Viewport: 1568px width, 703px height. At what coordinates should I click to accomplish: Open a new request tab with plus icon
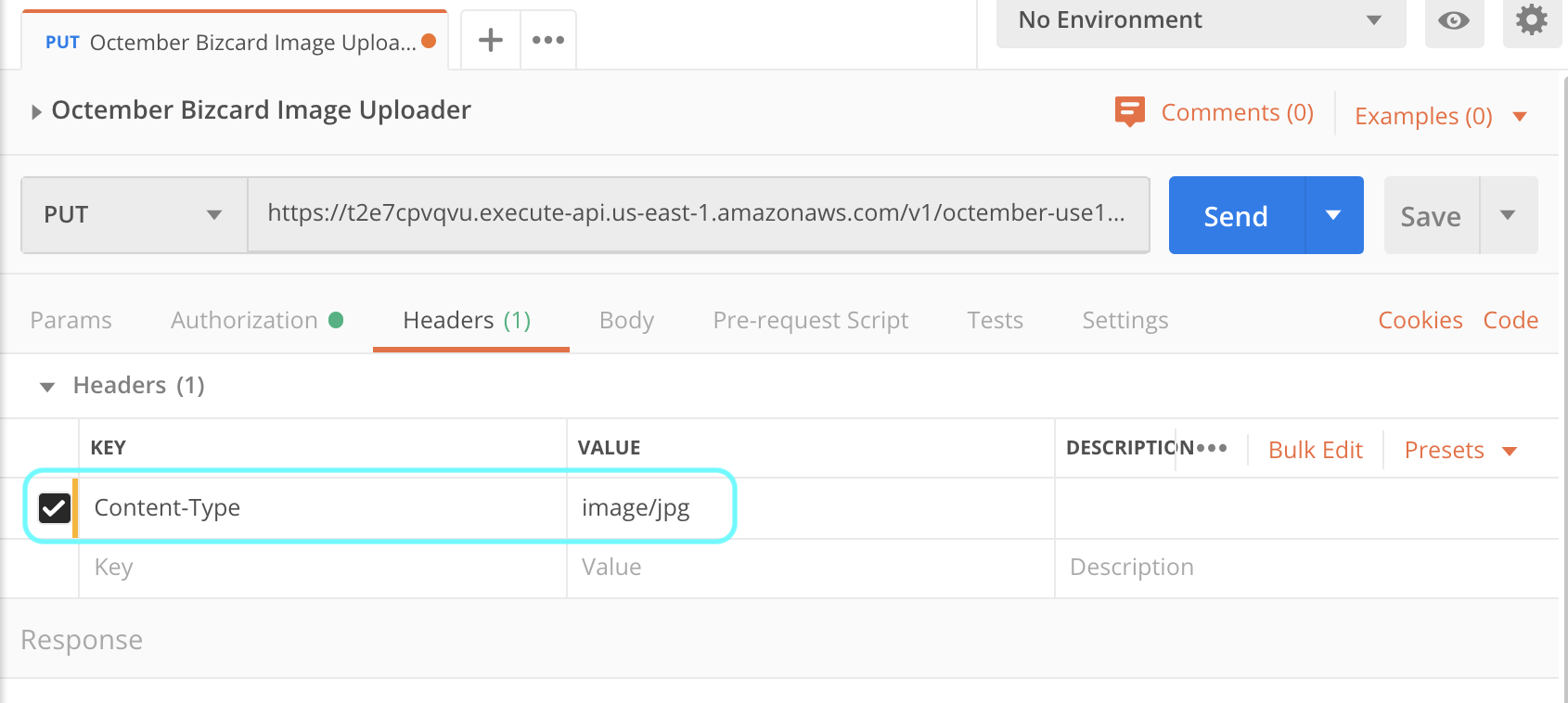tap(490, 40)
